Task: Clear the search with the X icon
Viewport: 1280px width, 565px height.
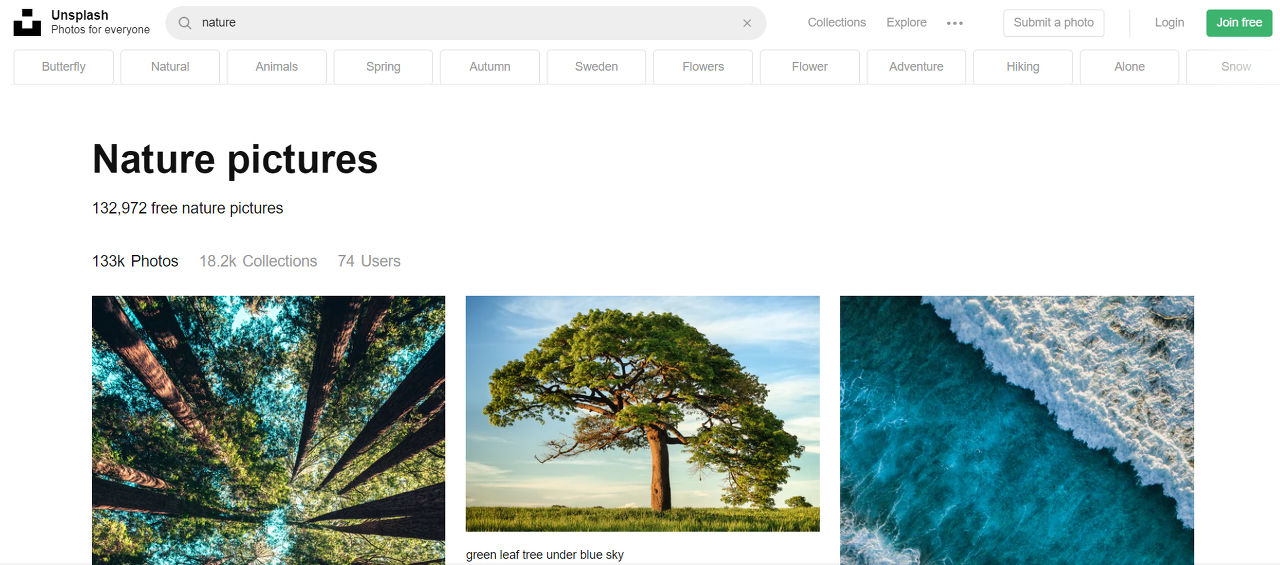Action: (x=747, y=23)
